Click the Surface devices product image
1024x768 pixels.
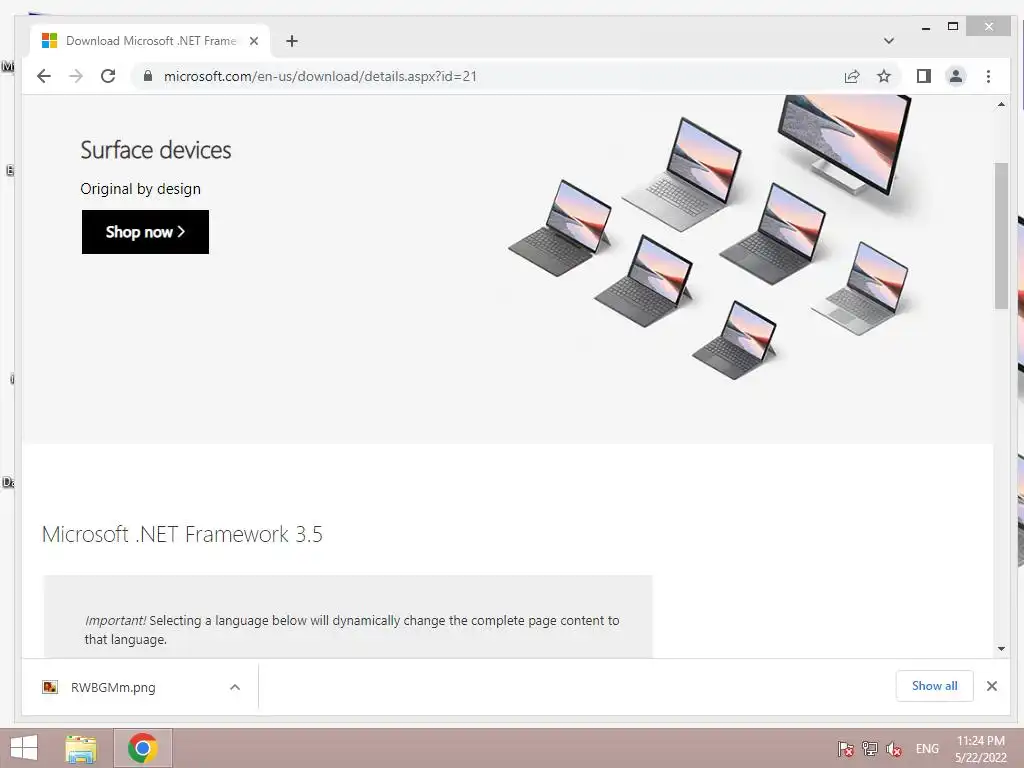(711, 238)
